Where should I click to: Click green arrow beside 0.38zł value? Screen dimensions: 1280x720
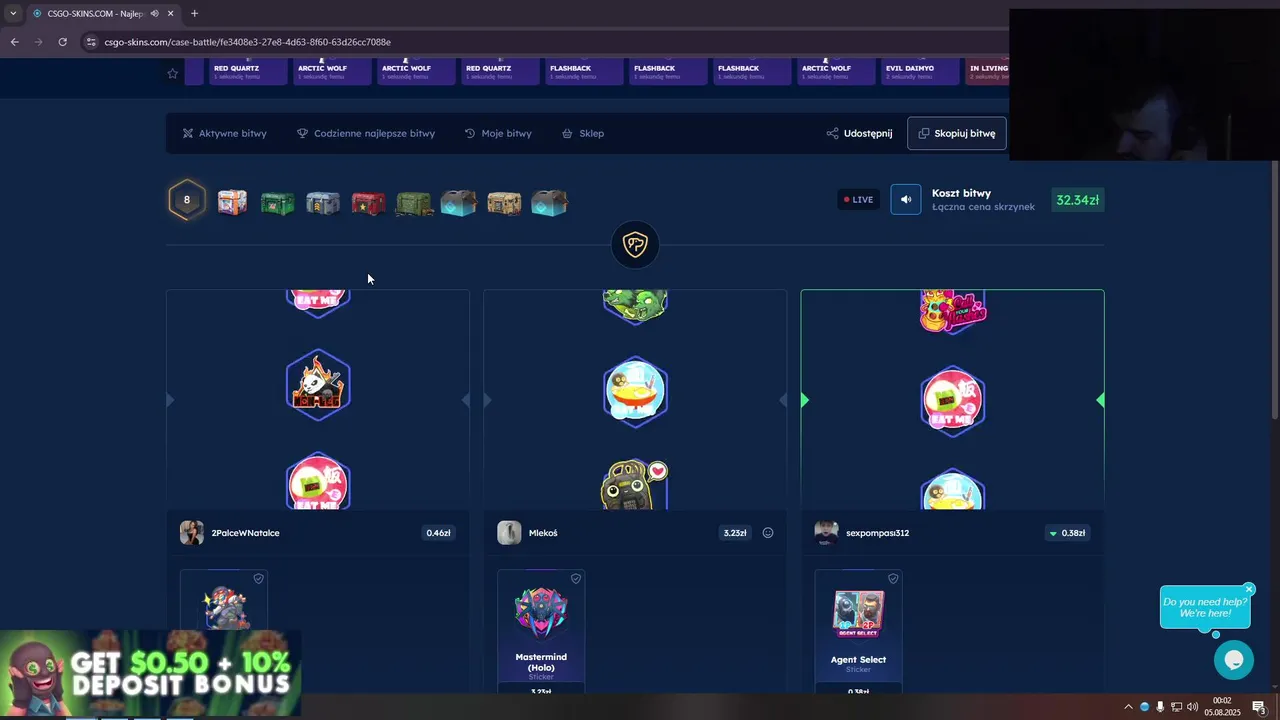click(x=1052, y=533)
